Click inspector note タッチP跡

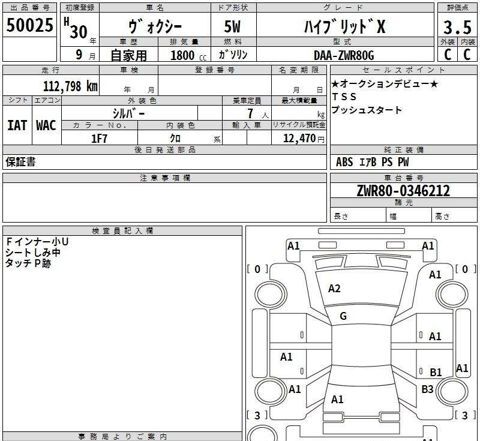(28, 263)
